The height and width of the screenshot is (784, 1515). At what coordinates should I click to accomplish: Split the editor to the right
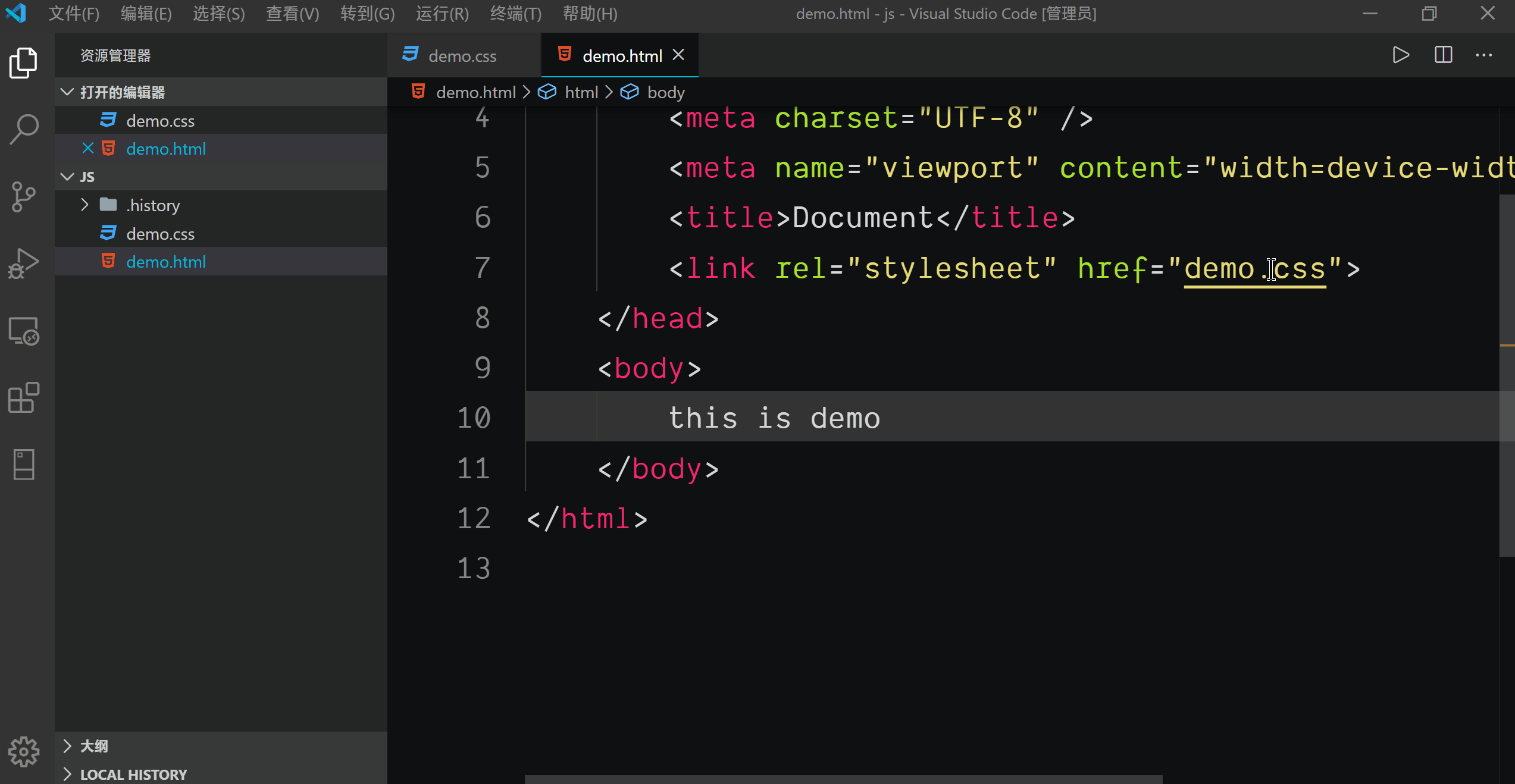[x=1443, y=55]
